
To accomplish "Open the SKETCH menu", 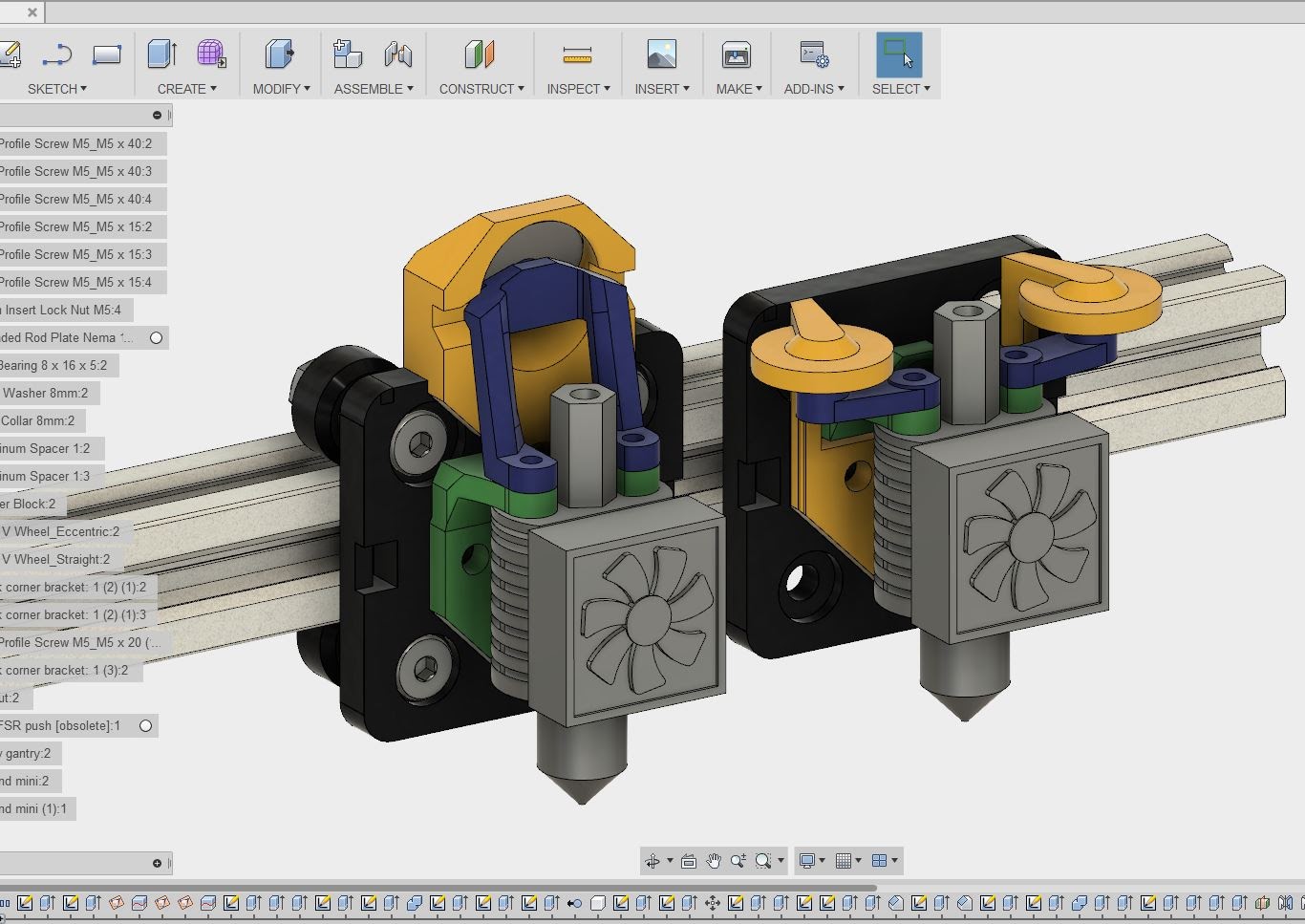I will pyautogui.click(x=56, y=89).
